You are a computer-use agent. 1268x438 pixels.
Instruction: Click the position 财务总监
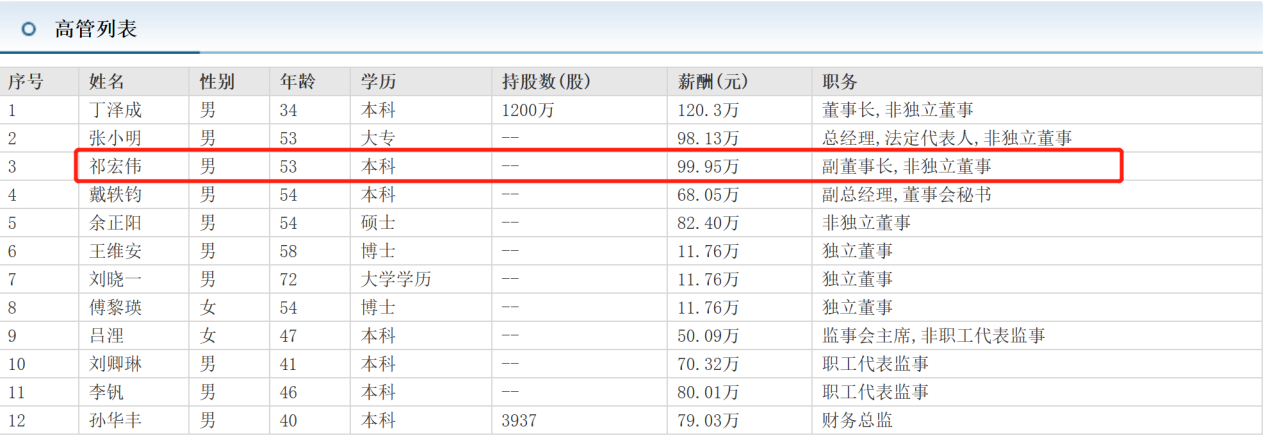pos(856,421)
